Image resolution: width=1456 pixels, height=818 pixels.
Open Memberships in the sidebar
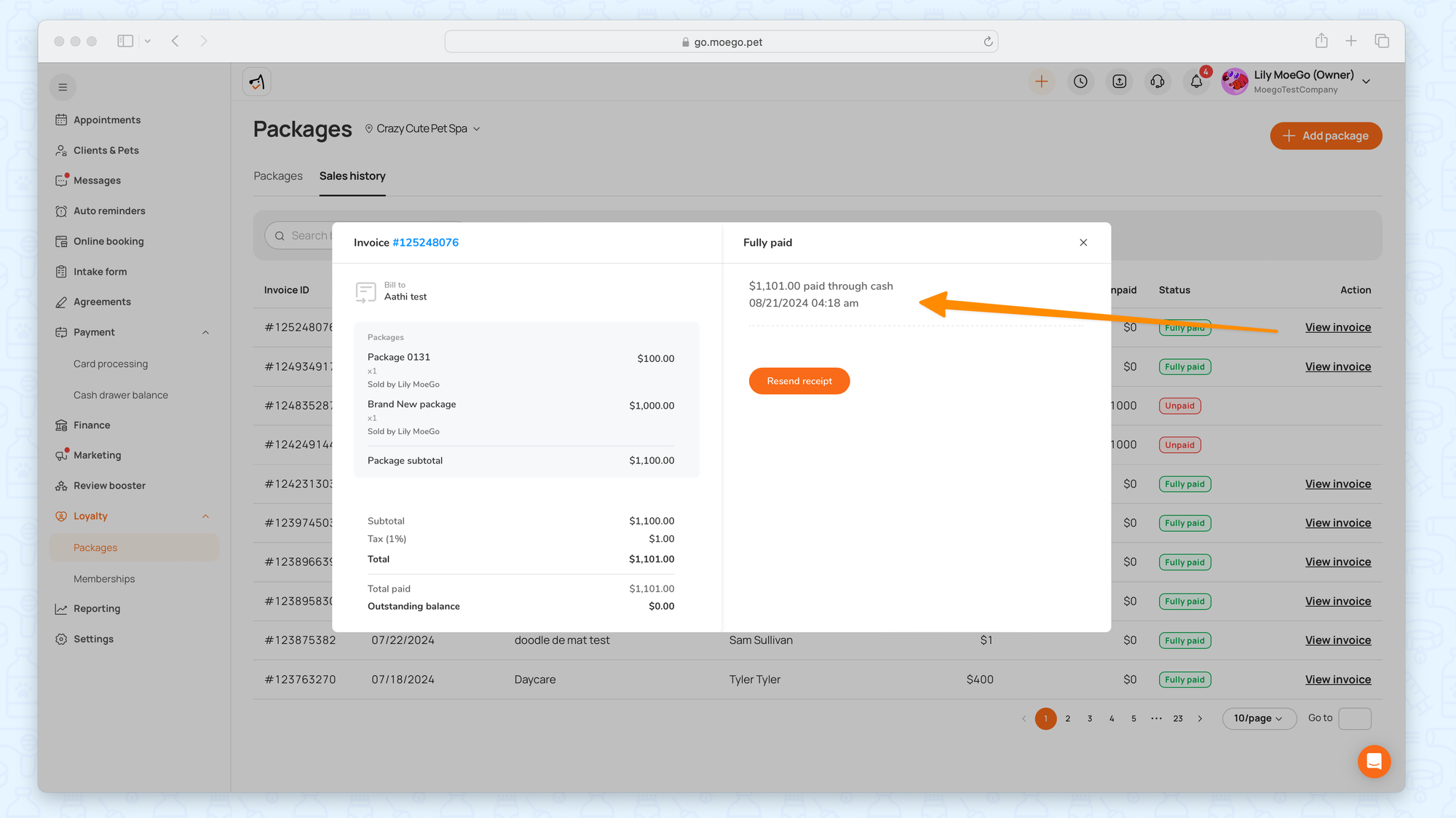tap(104, 579)
